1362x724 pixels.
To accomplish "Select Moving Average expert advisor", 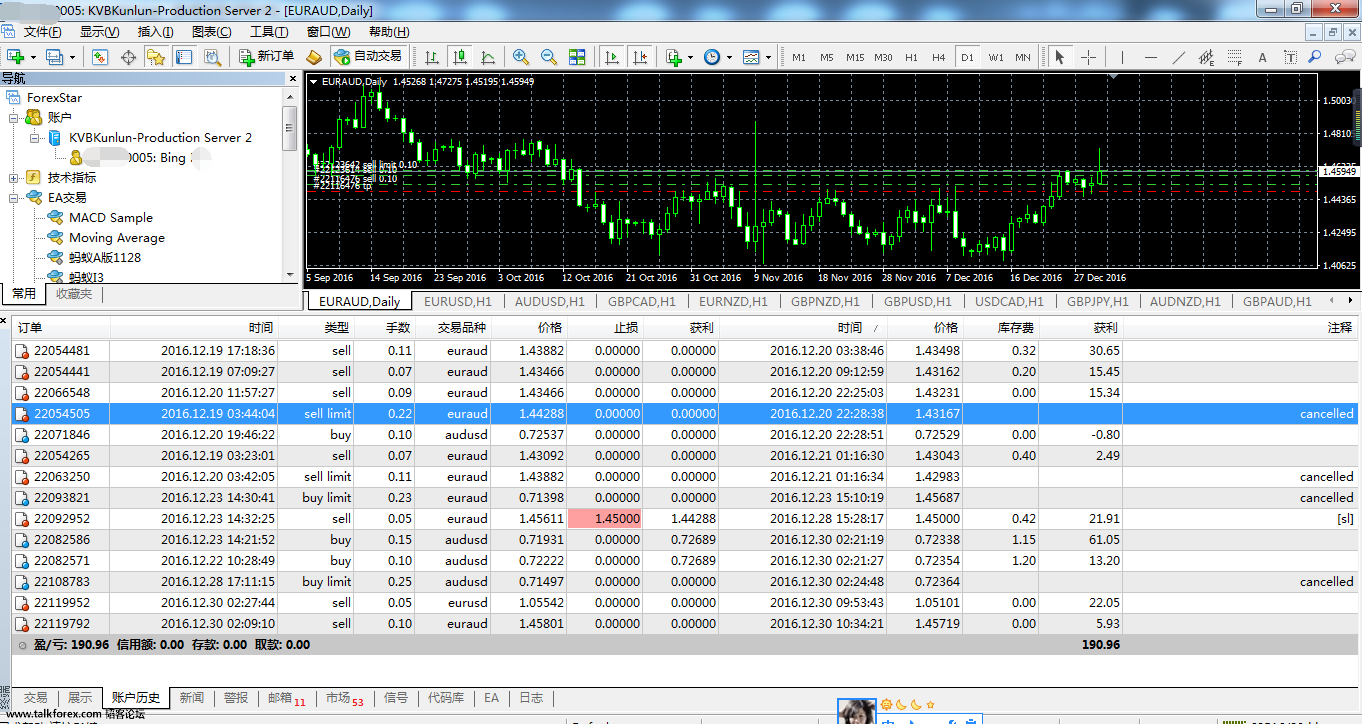I will click(x=117, y=238).
